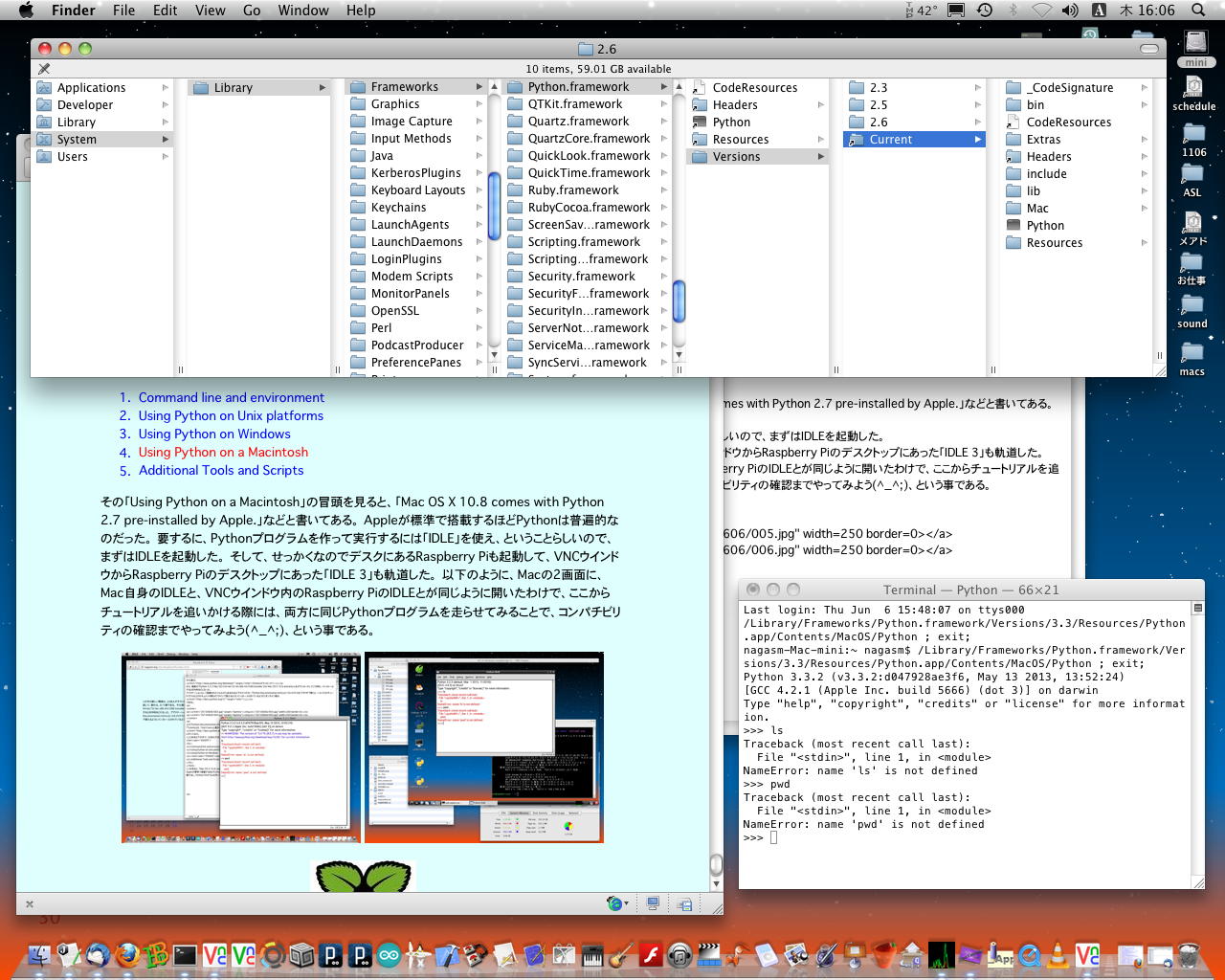The height and width of the screenshot is (980, 1225).
Task: Click the Spotlight magnifying glass icon
Action: click(x=1198, y=11)
